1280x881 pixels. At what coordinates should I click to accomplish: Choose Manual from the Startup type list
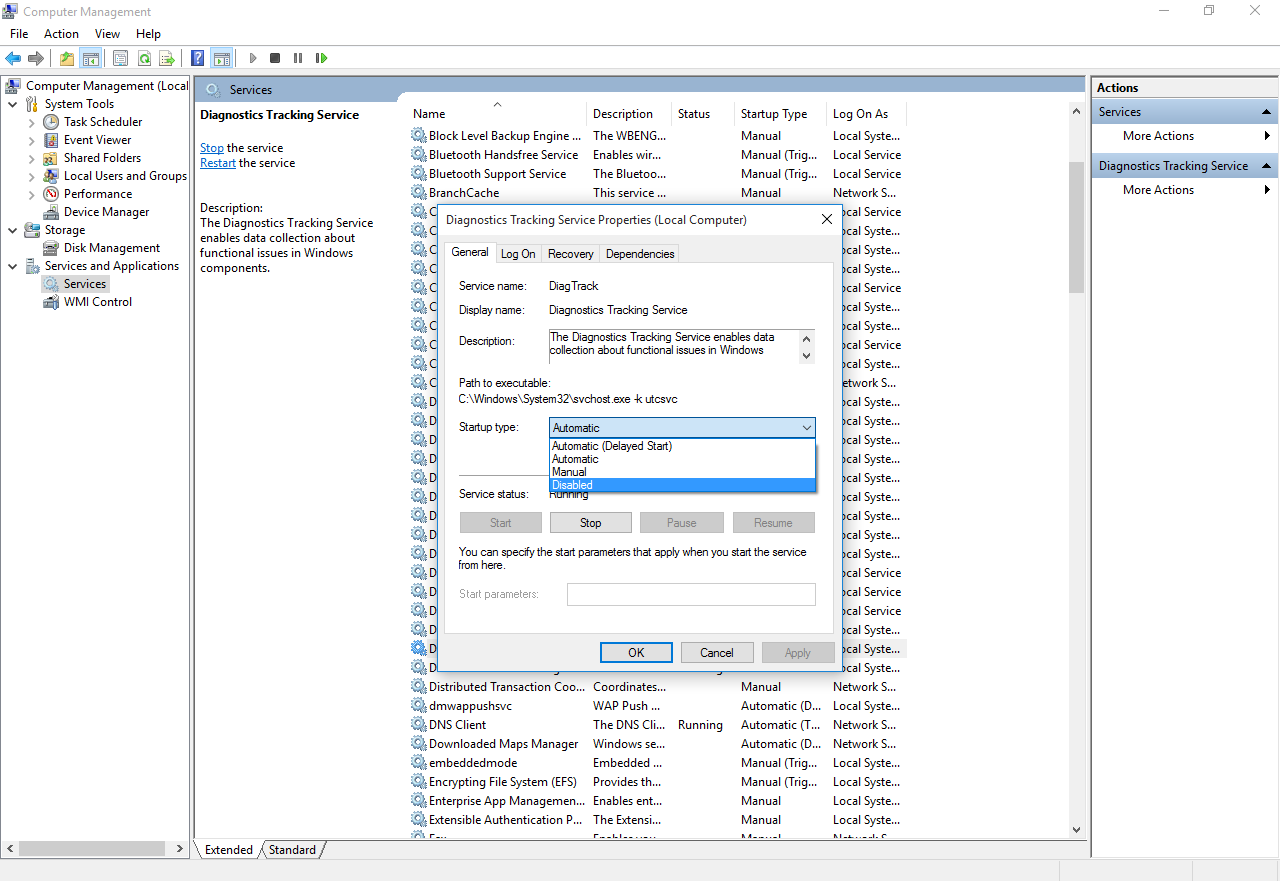click(x=683, y=472)
